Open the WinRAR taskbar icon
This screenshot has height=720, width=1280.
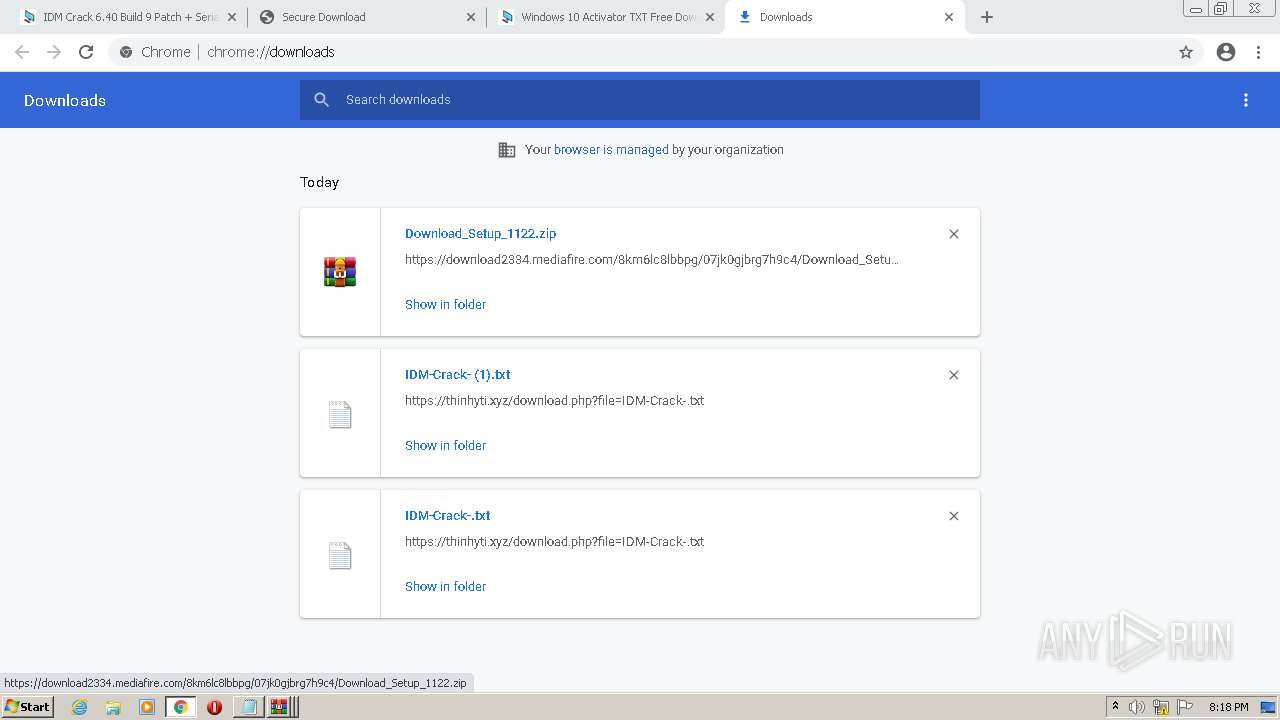point(280,707)
